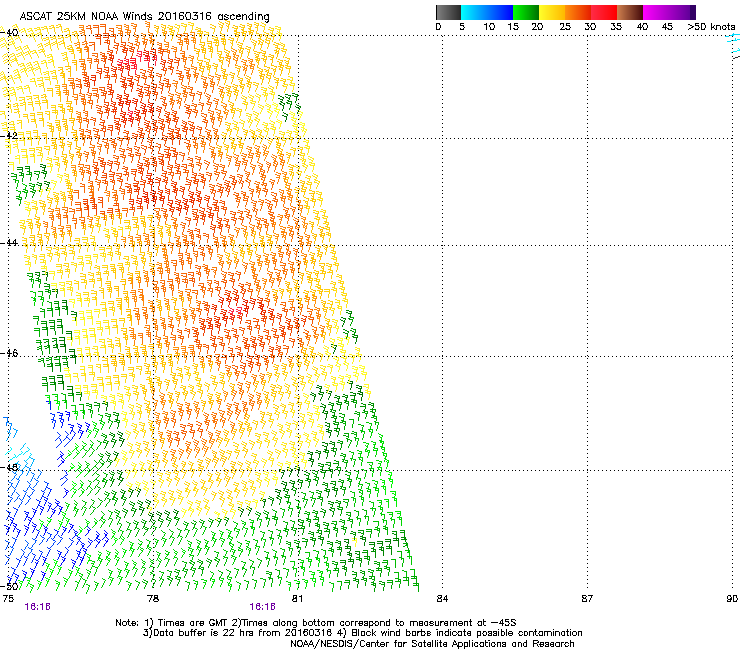Click the purple '16:16' time left of longitude 81
Screen dimensions: 740x650
pyautogui.click(x=262, y=607)
